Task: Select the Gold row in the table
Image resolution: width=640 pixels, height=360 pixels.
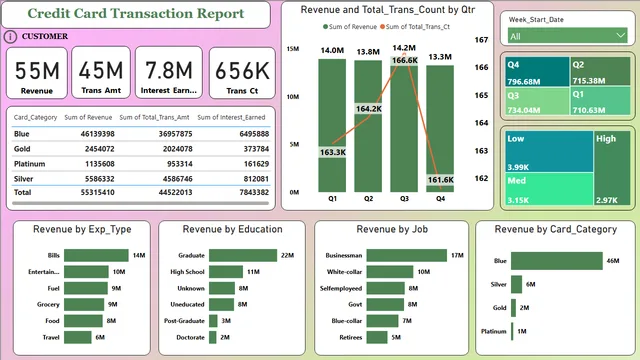Action: click(x=141, y=149)
